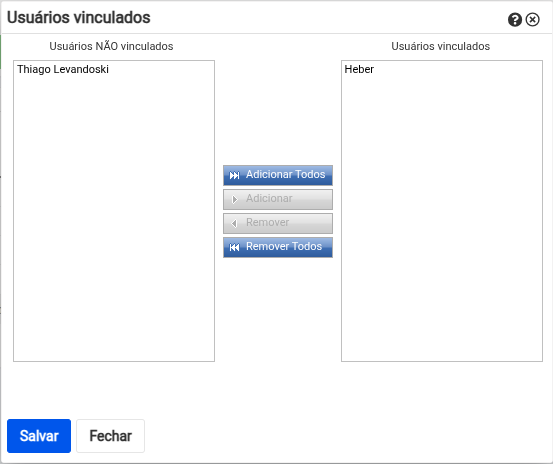Click the left-arrow icon on Remover

click(234, 223)
